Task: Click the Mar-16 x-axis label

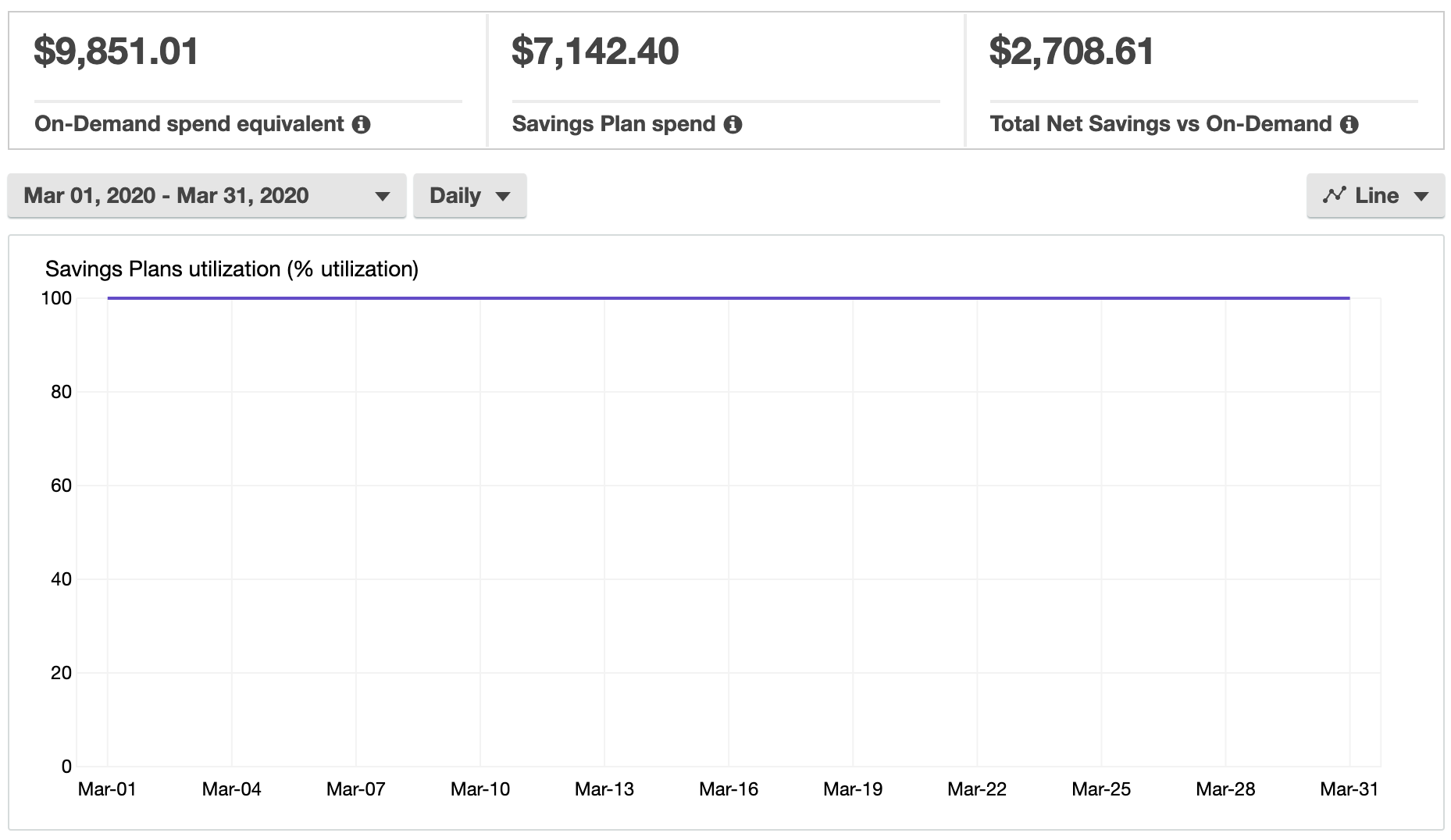Action: click(729, 789)
